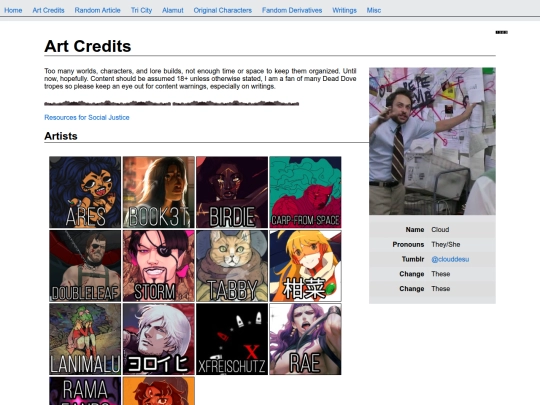Click the 'Pronouns' label in the infobox

click(408, 245)
